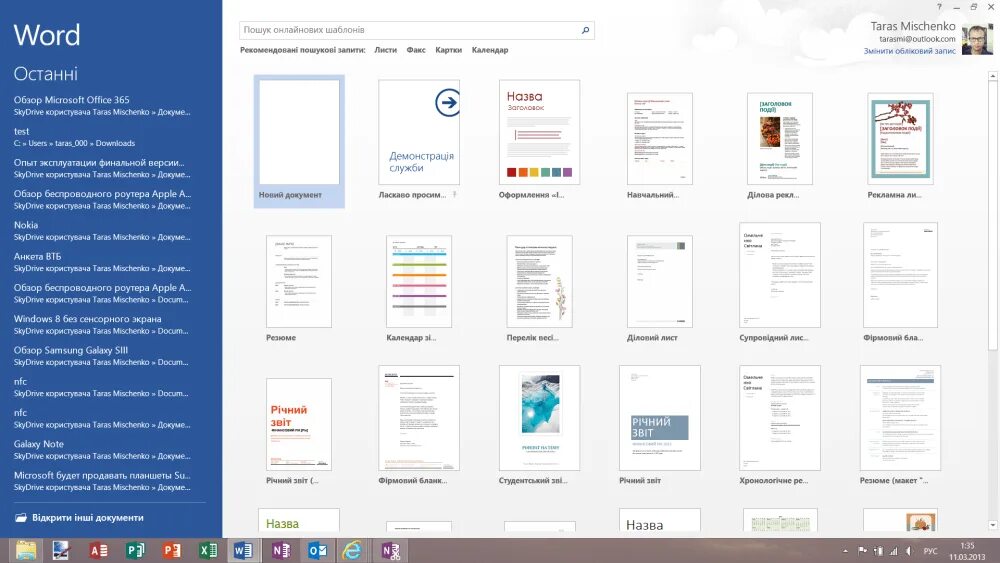Screen dimensions: 1000x563
Task: Select the Перелік весі... template
Action: click(x=540, y=281)
